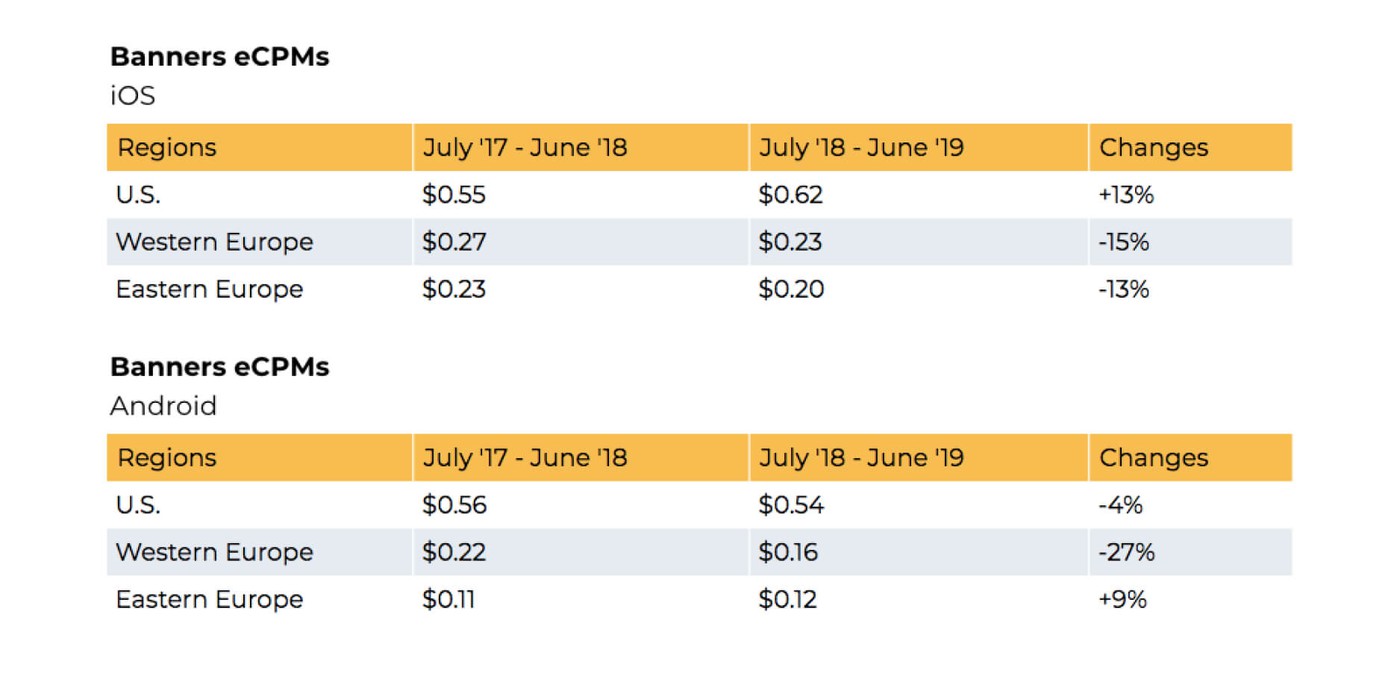Select the $0.56 Android U.S. value

coord(454,505)
